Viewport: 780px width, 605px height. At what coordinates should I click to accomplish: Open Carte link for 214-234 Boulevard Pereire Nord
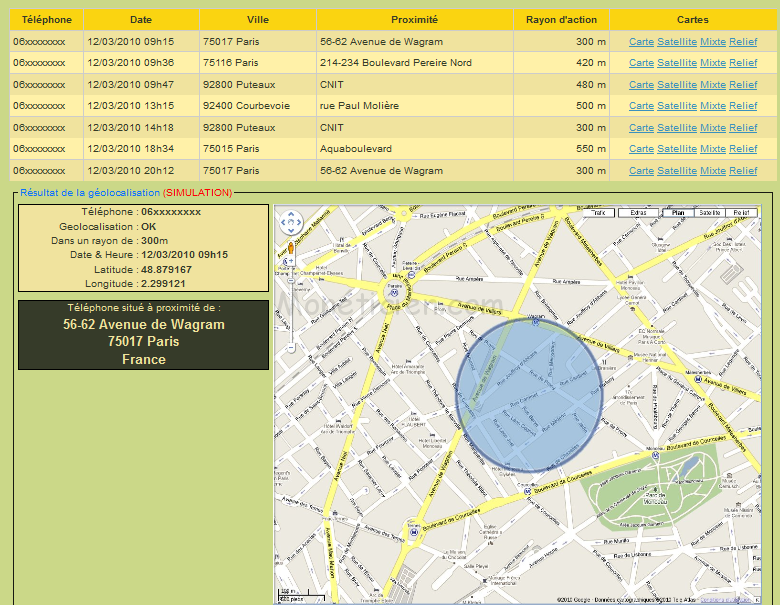[x=641, y=63]
